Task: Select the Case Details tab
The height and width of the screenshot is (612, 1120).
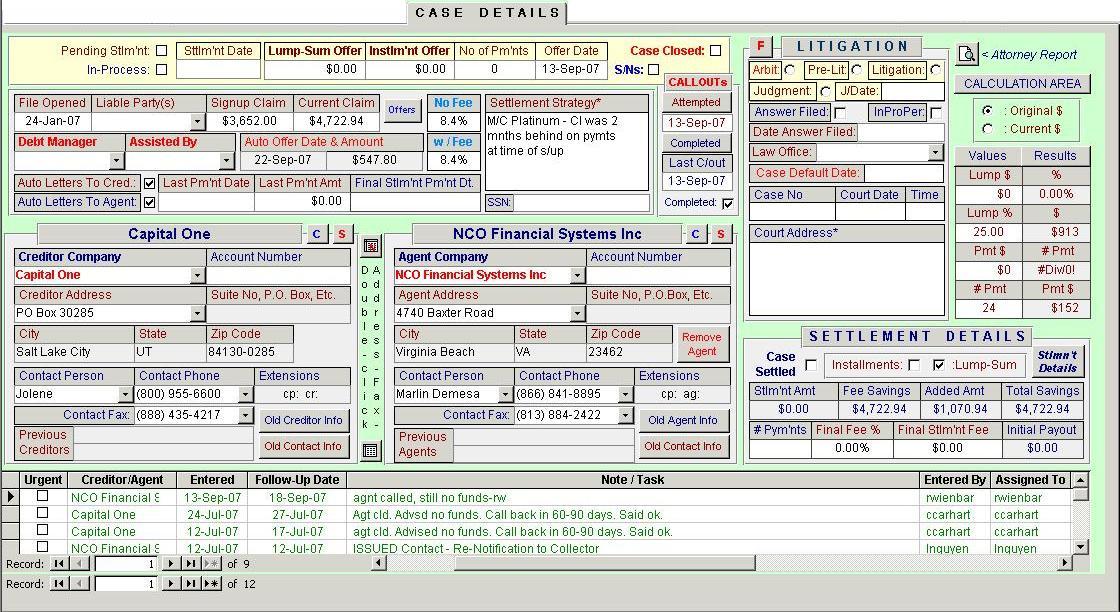Action: [487, 13]
